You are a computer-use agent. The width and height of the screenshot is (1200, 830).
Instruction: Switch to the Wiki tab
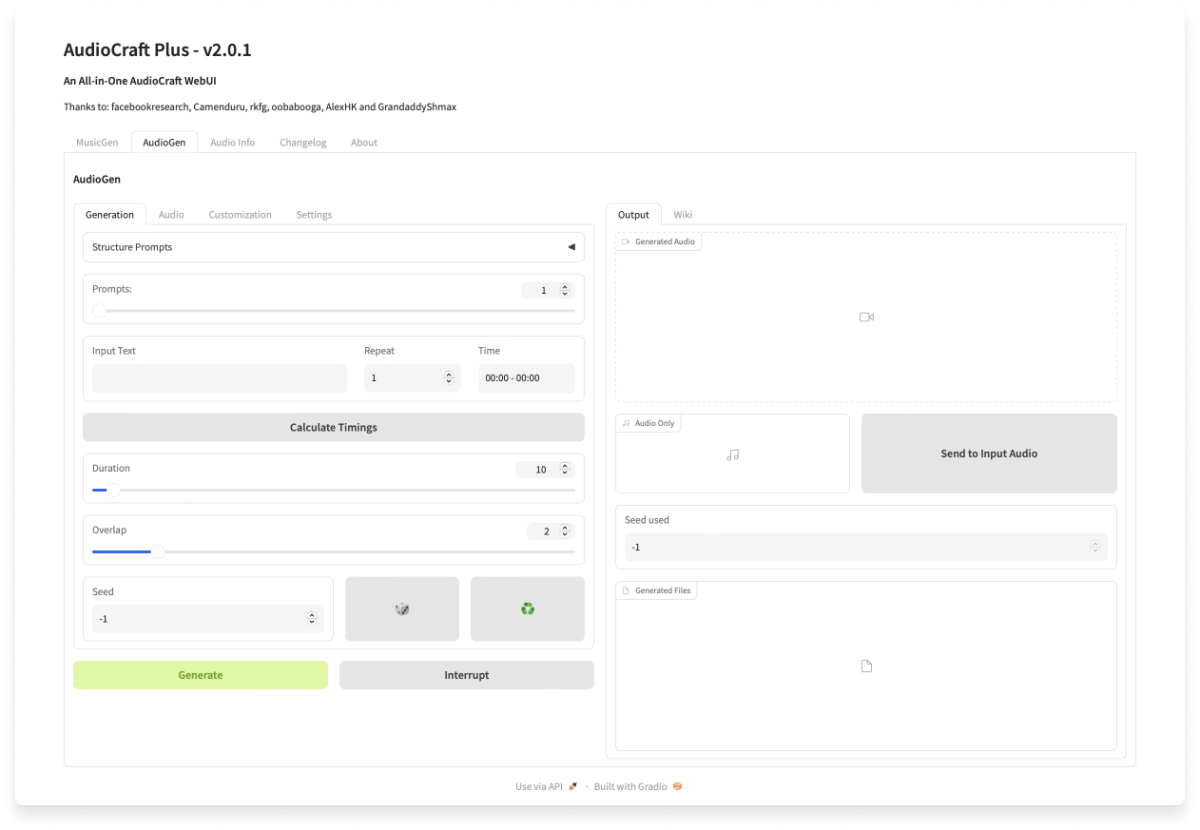(683, 214)
